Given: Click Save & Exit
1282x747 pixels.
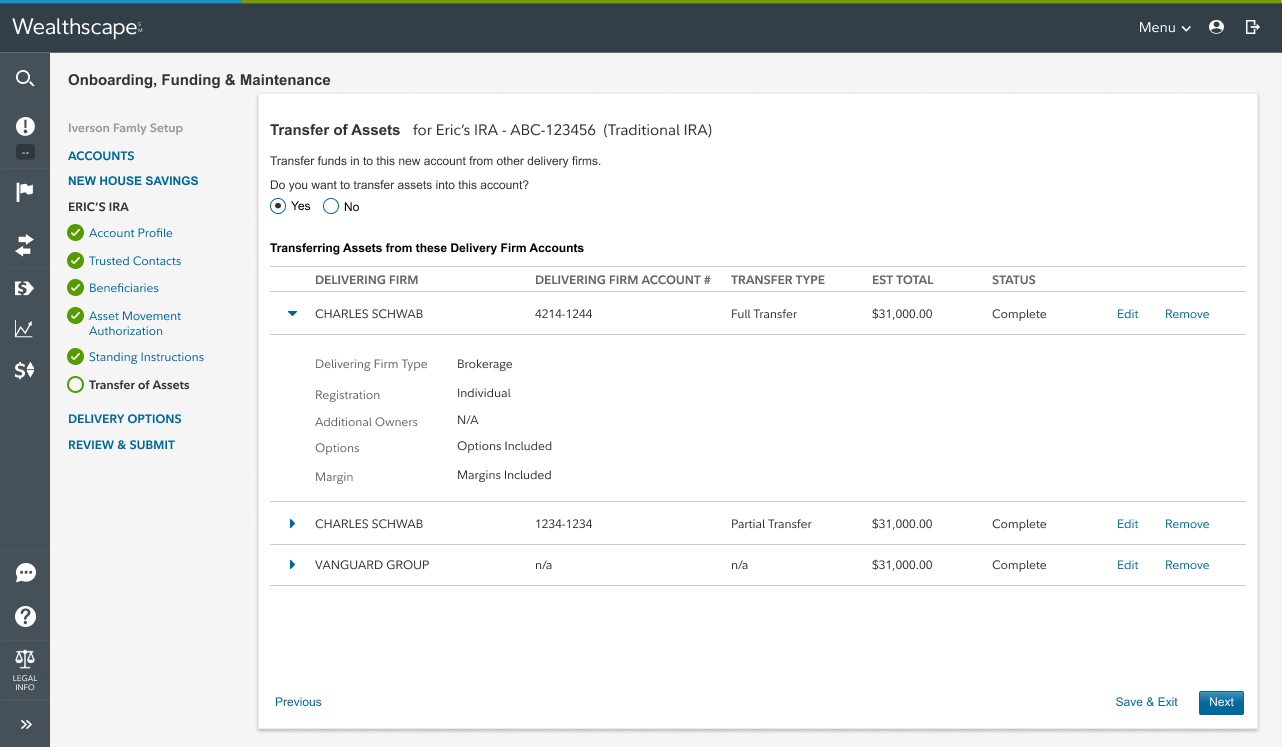Looking at the screenshot, I should (1146, 702).
